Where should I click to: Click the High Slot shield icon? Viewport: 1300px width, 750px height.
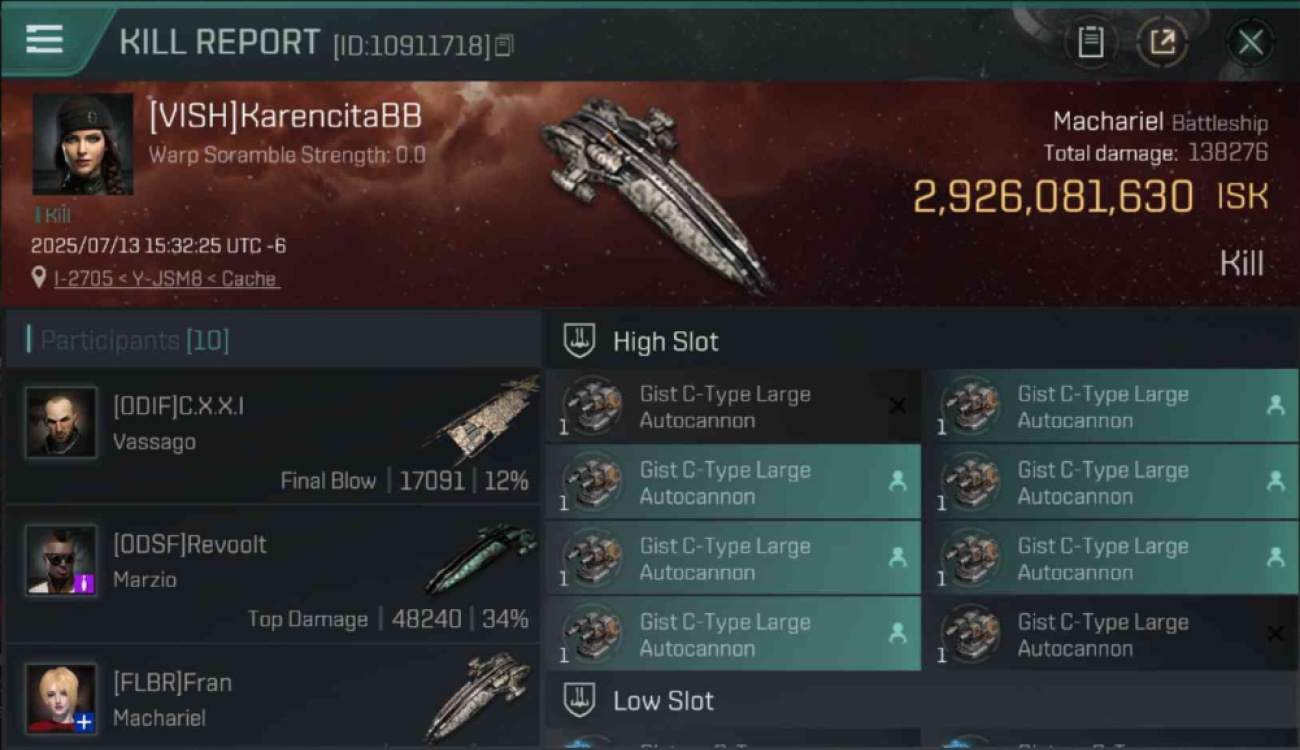(579, 341)
